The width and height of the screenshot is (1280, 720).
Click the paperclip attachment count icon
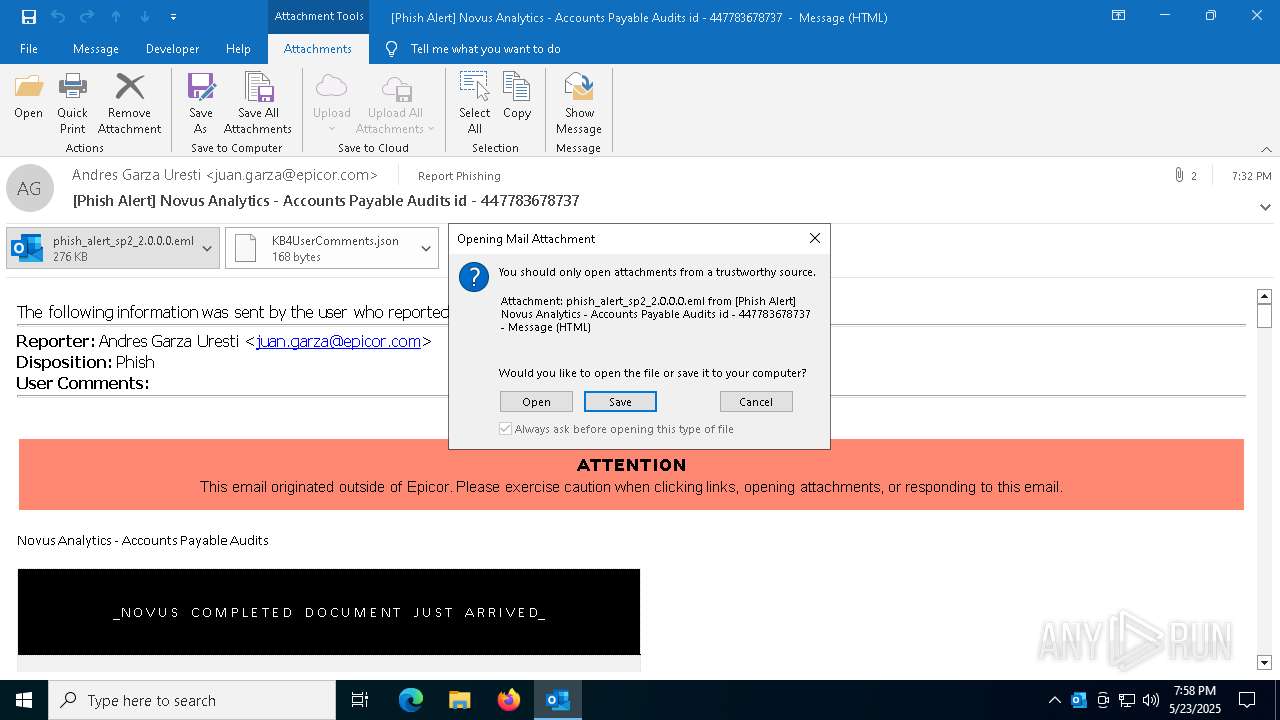pyautogui.click(x=1179, y=175)
